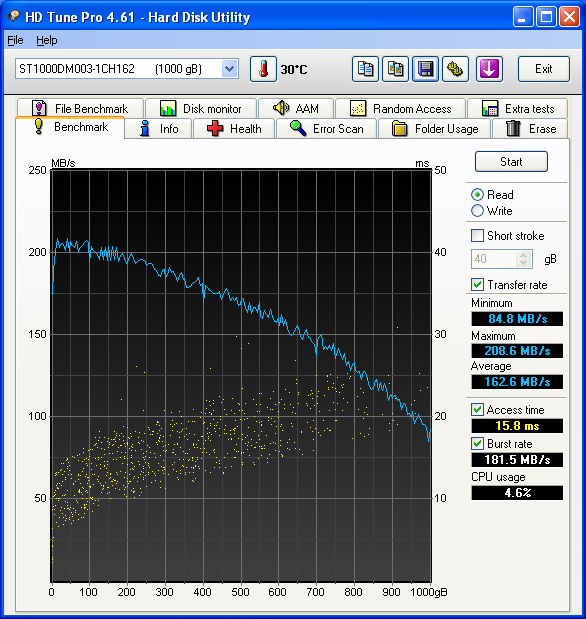The width and height of the screenshot is (586, 619).
Task: Click the Exit button
Action: 543,69
